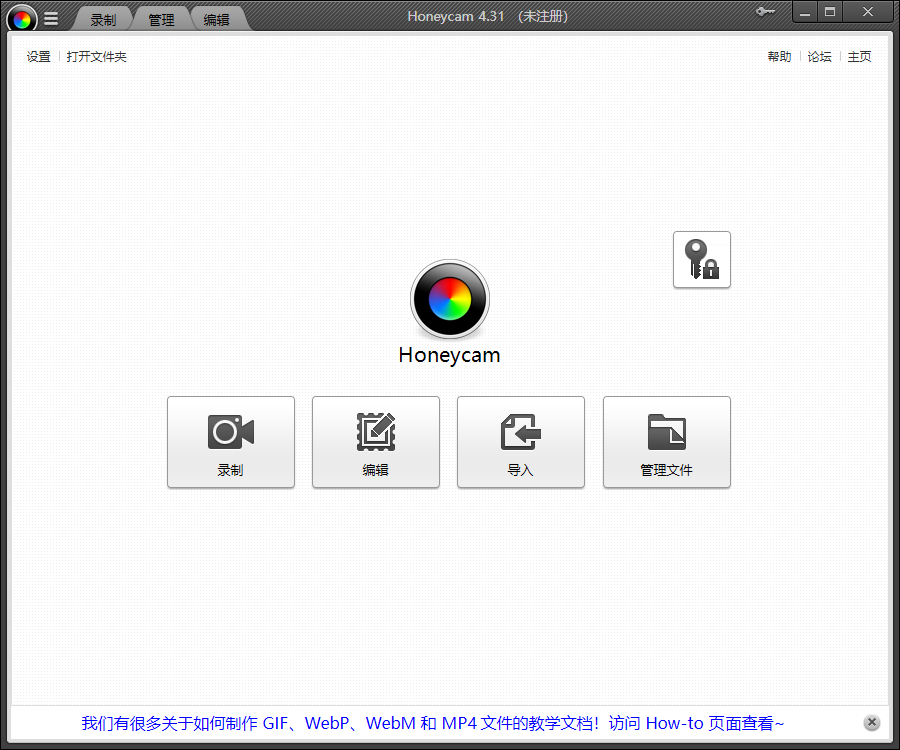
Task: Go to 主页 homepage link
Action: point(859,56)
